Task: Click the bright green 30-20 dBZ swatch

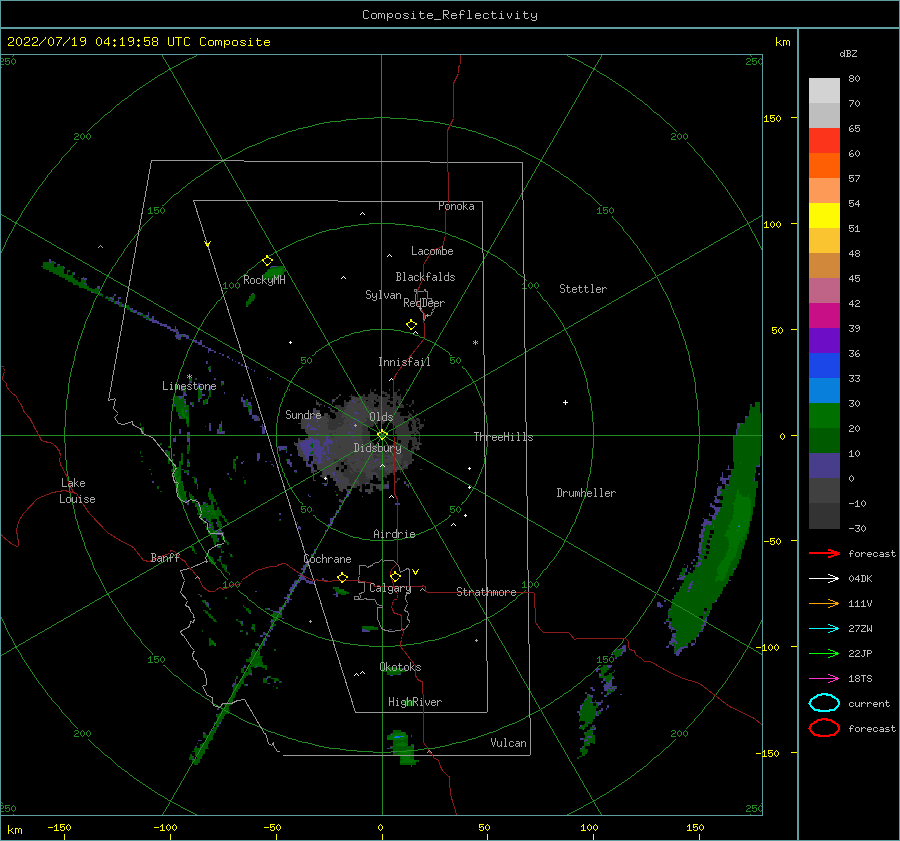Action: tap(824, 416)
